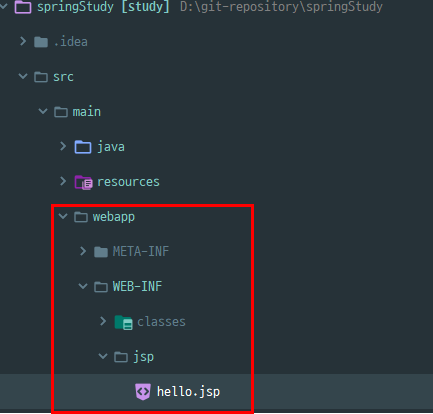Collapse the main folder arrow
This screenshot has height=414, width=433.
(43, 111)
